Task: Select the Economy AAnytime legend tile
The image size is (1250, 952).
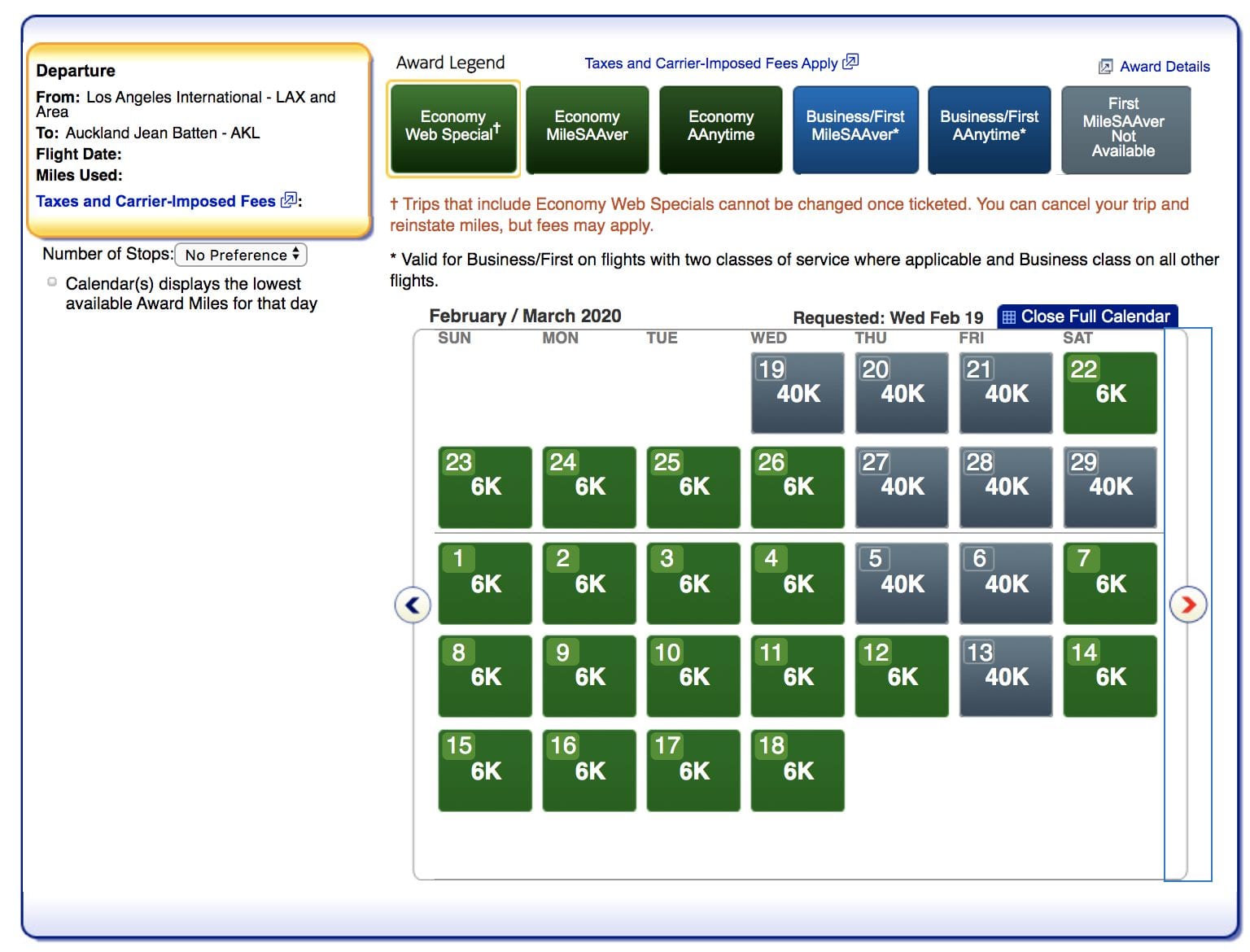Action: click(721, 129)
